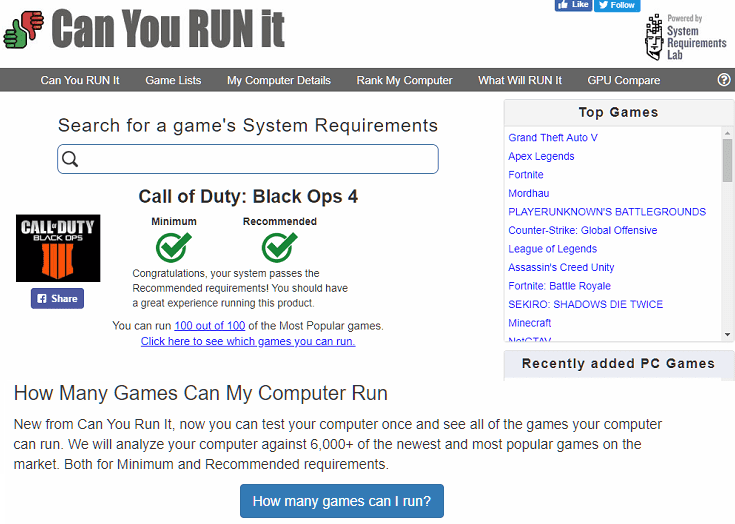Open the Game Lists menu
Image resolution: width=735 pixels, height=524 pixels.
click(173, 80)
